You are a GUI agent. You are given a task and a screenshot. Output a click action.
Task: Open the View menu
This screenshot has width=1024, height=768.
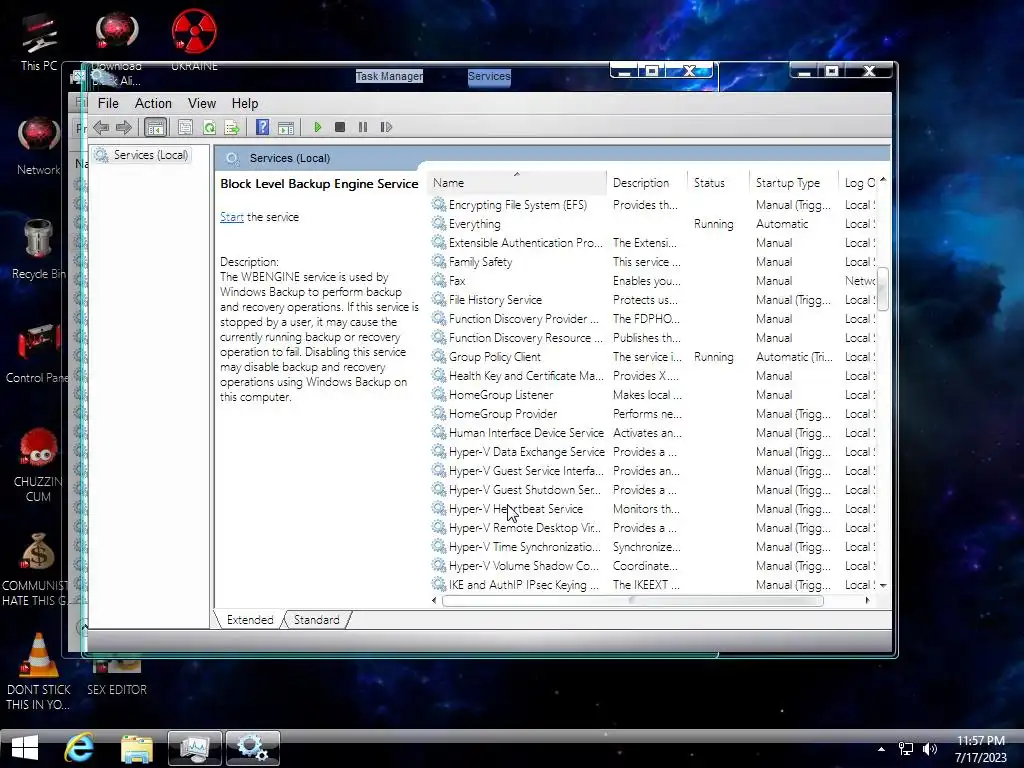click(x=202, y=103)
